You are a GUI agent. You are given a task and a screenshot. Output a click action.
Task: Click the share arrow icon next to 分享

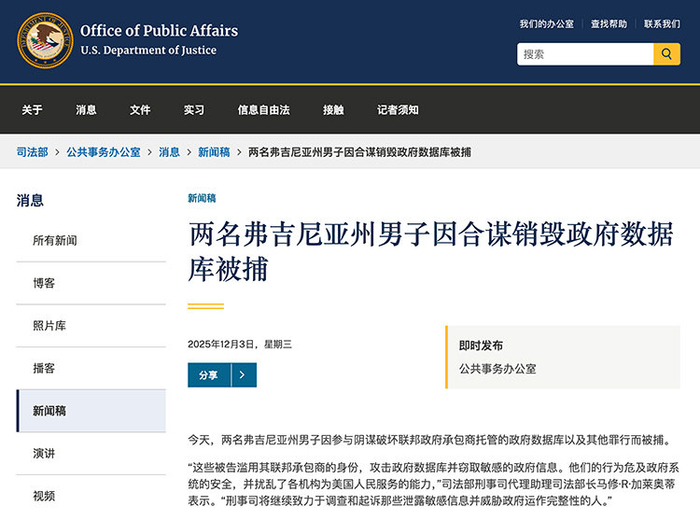point(244,375)
